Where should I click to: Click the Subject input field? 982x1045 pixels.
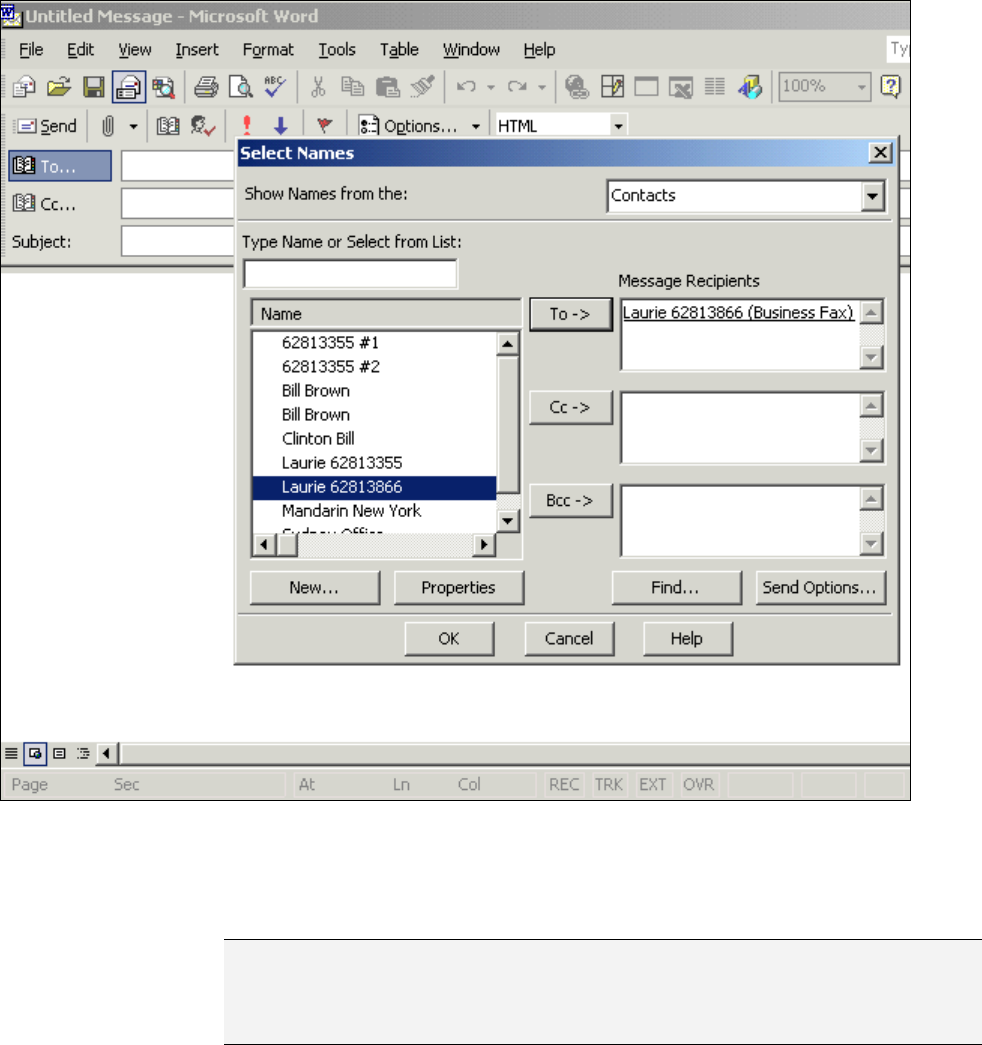177,241
